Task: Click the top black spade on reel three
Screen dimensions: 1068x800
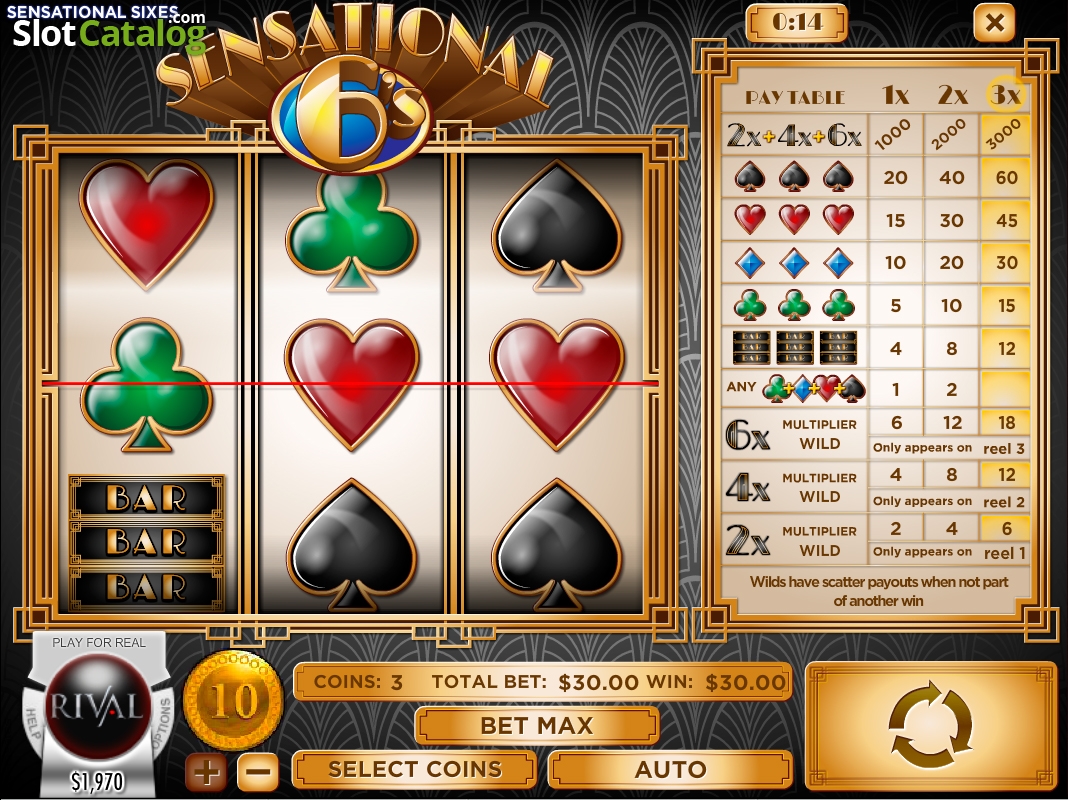Action: (x=556, y=227)
